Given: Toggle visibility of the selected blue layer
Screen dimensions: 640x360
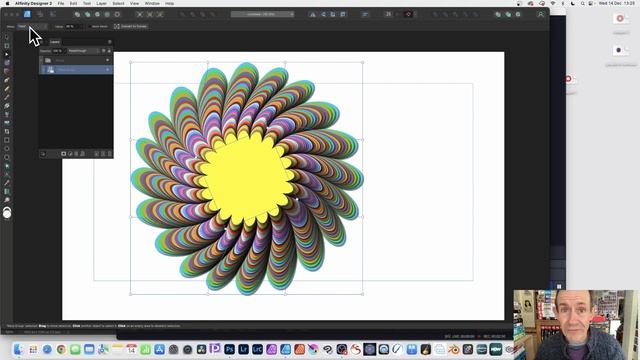Looking at the screenshot, I should (108, 70).
